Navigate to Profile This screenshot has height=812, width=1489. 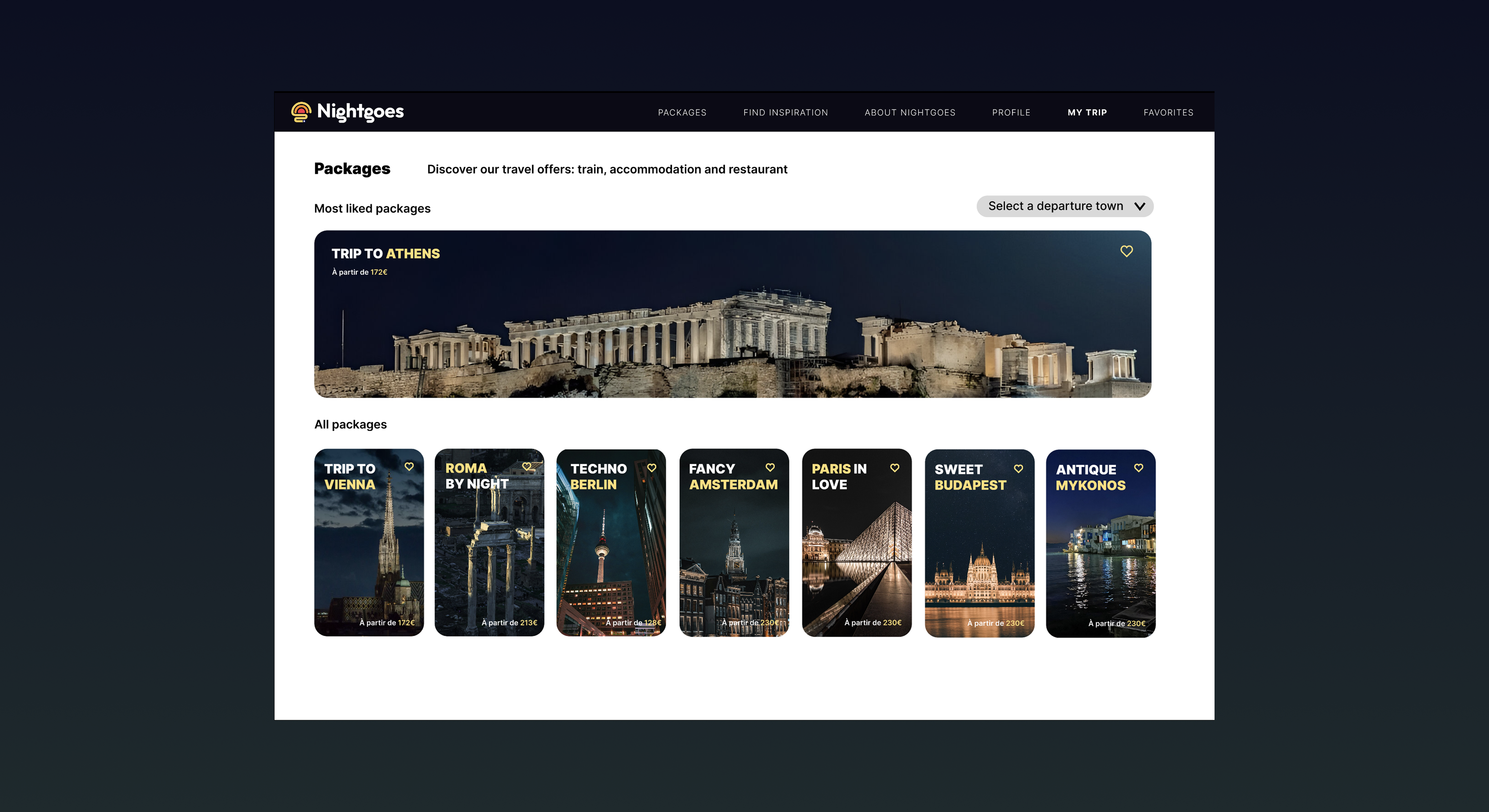point(1011,113)
